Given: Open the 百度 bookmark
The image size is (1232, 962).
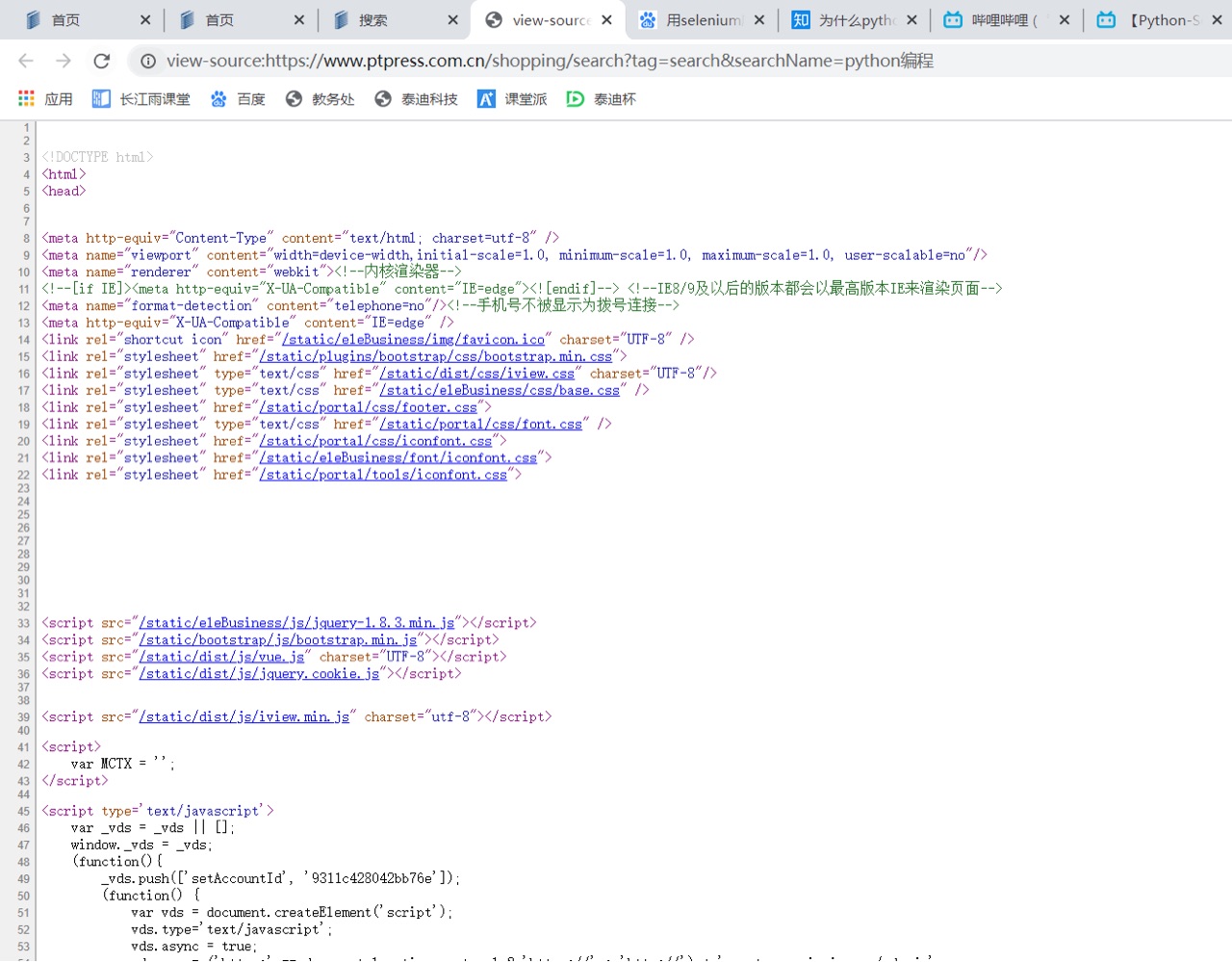Looking at the screenshot, I should 238,98.
